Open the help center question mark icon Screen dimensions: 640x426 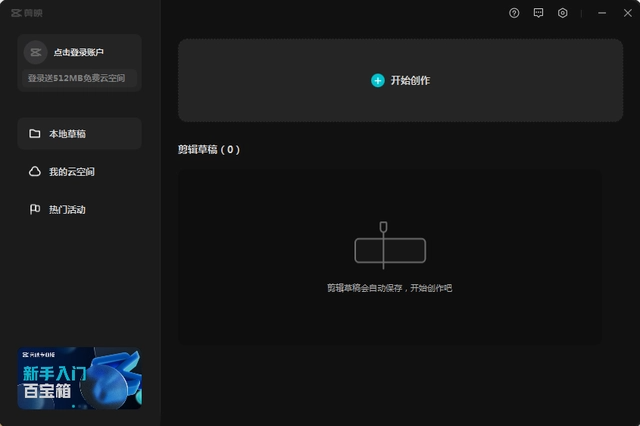pos(514,13)
